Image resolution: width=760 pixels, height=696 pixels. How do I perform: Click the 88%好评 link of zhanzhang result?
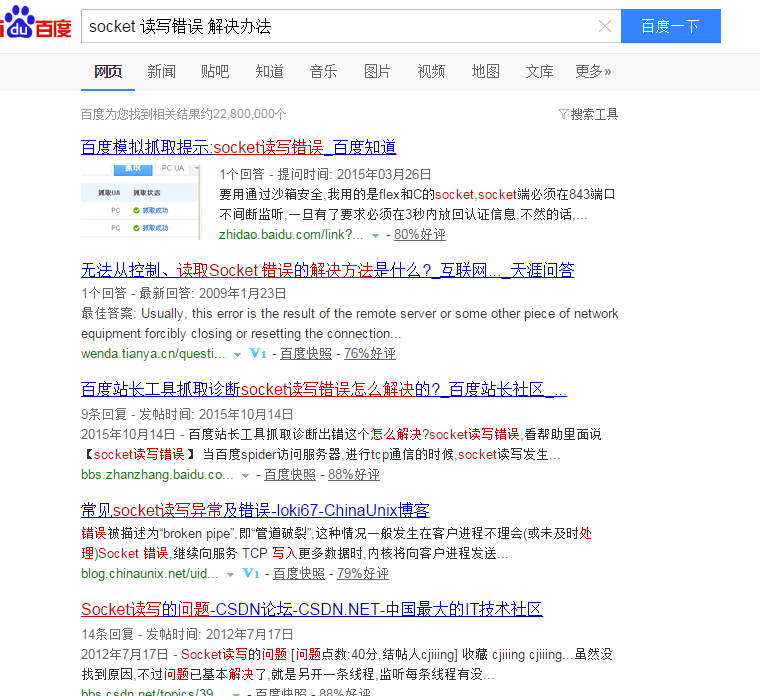354,475
